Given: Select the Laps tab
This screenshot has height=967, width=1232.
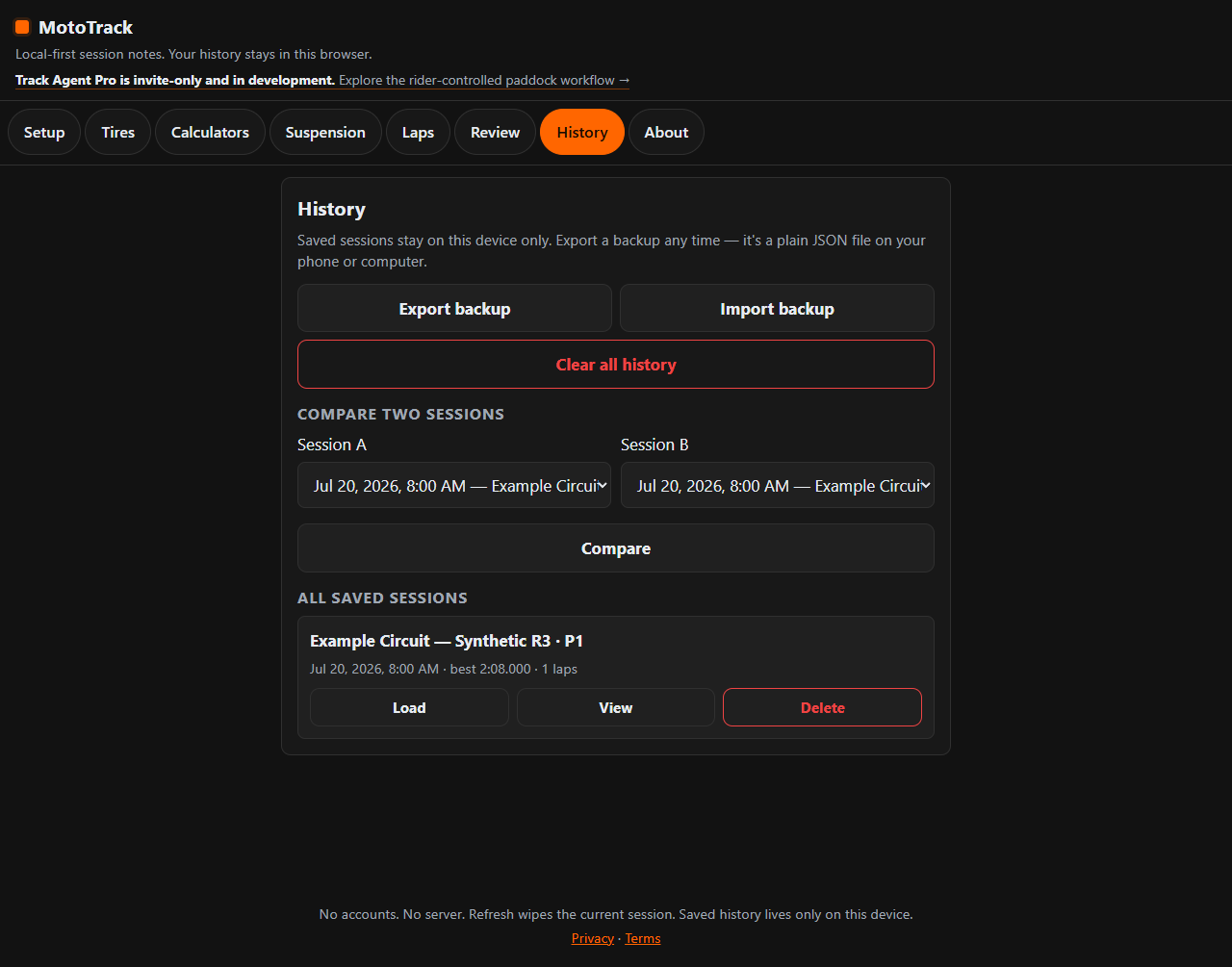Looking at the screenshot, I should click(x=418, y=132).
